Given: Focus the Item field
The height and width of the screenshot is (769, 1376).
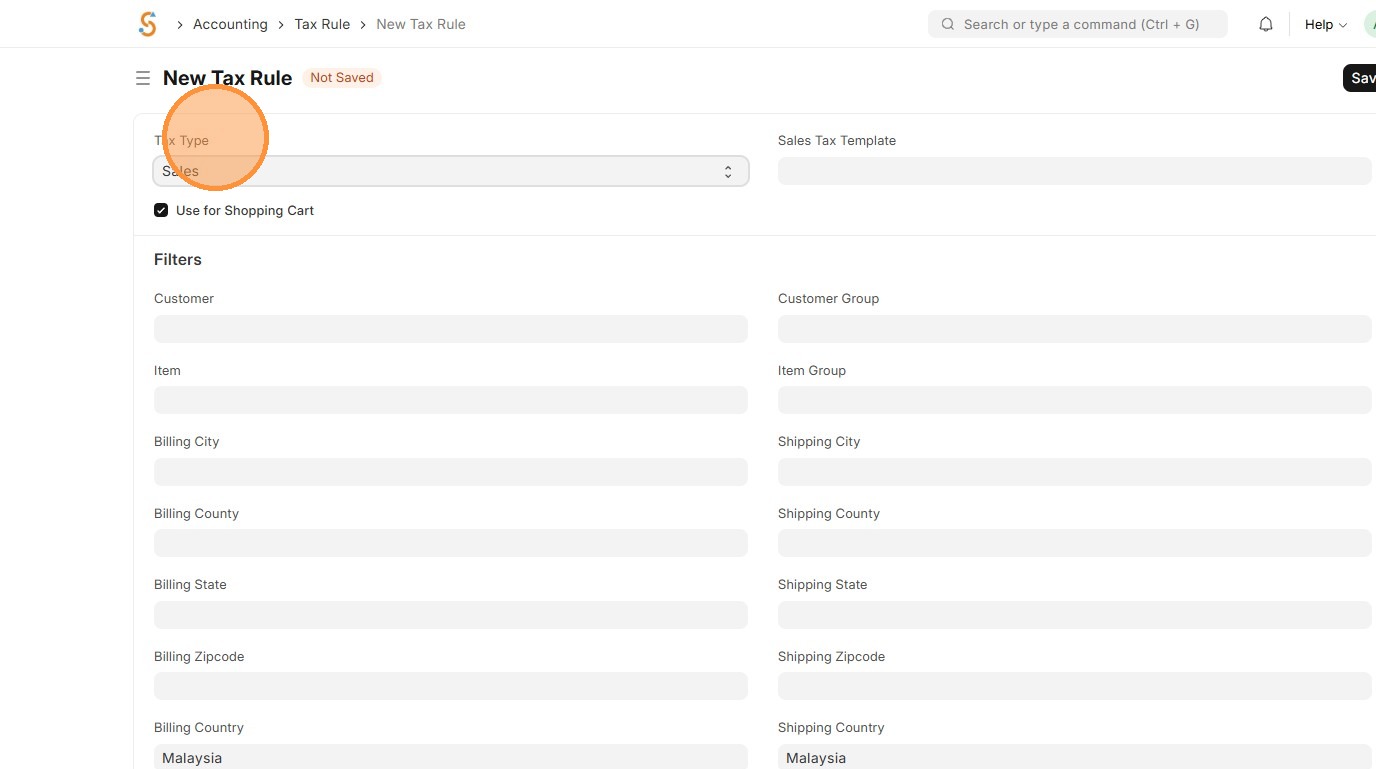Looking at the screenshot, I should tap(450, 400).
